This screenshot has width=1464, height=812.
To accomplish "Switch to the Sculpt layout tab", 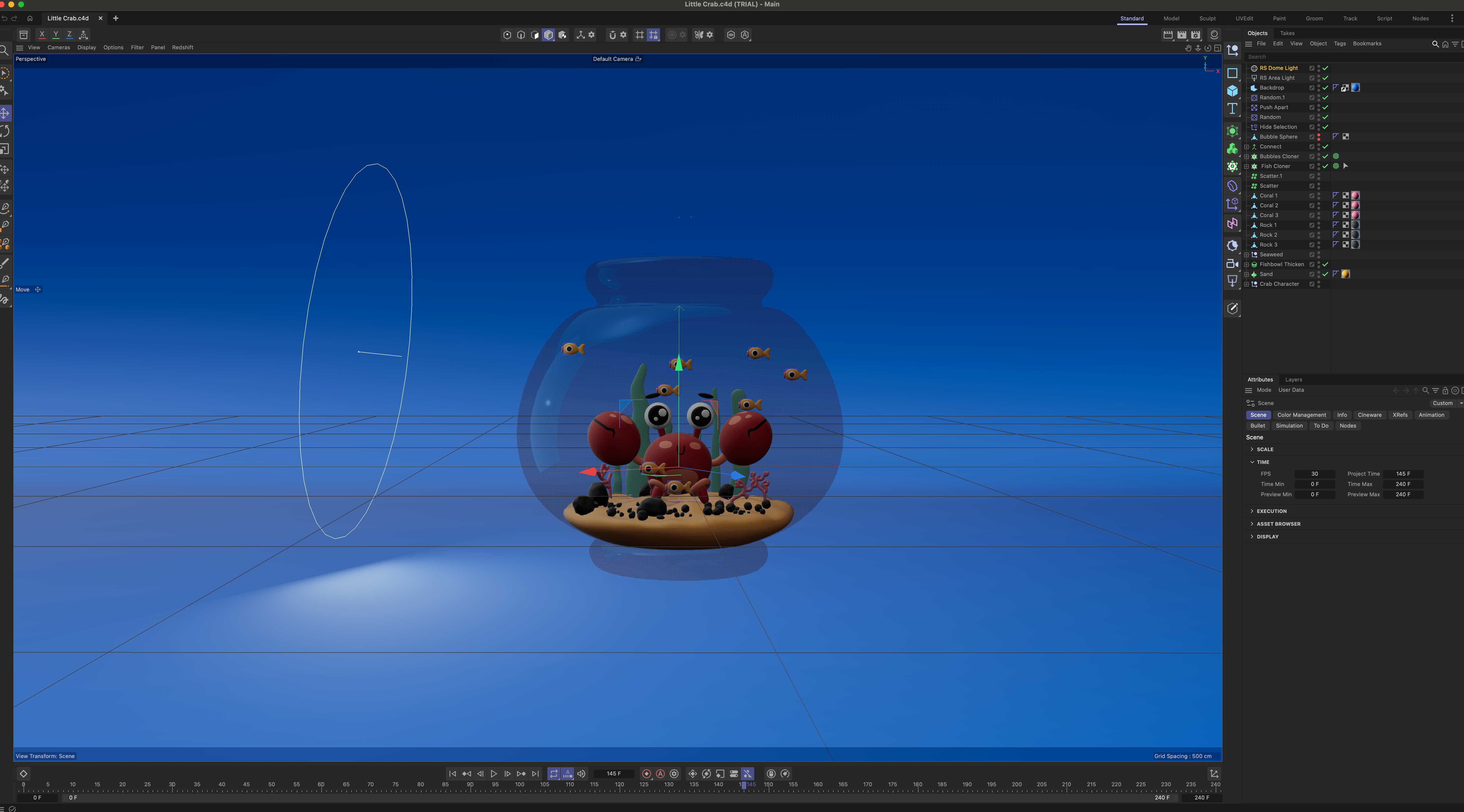I will pyautogui.click(x=1207, y=19).
